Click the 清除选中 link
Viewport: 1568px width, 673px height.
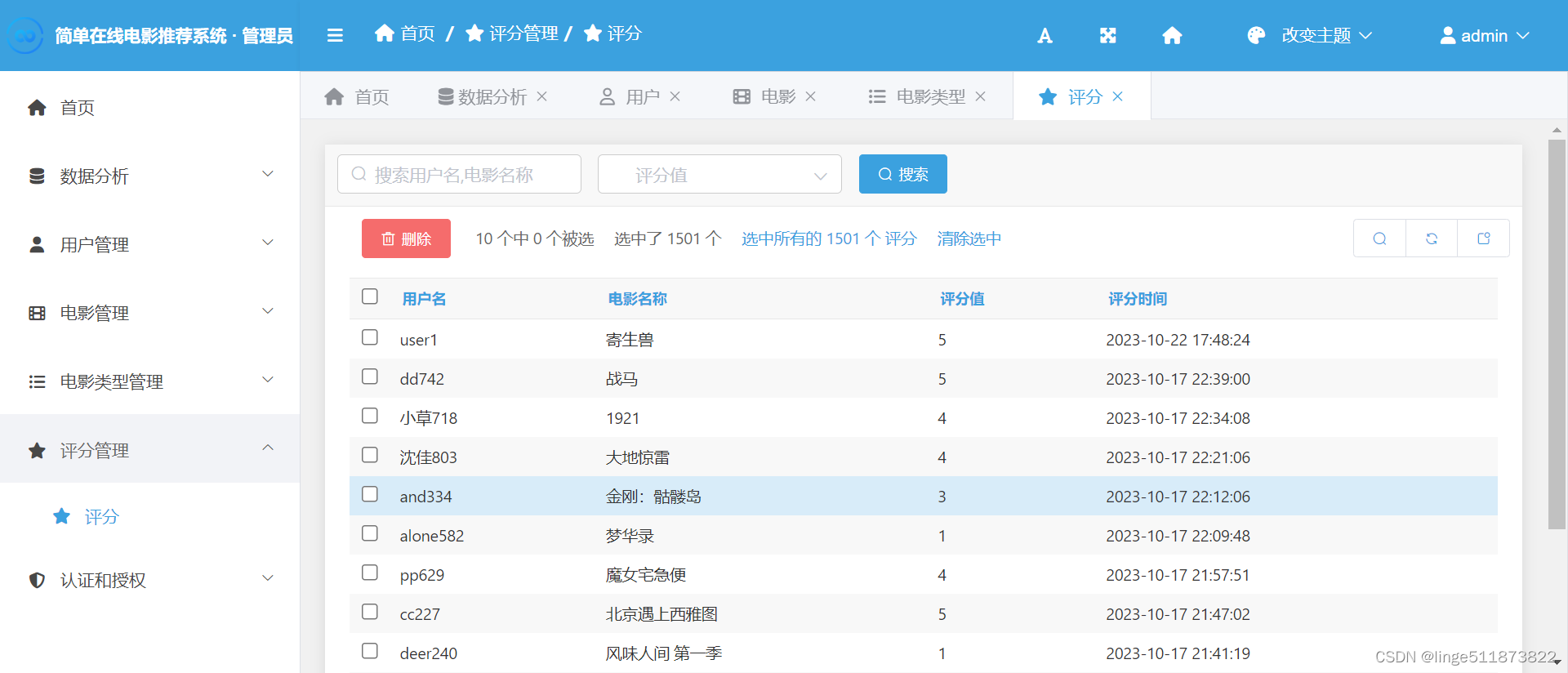coord(969,238)
